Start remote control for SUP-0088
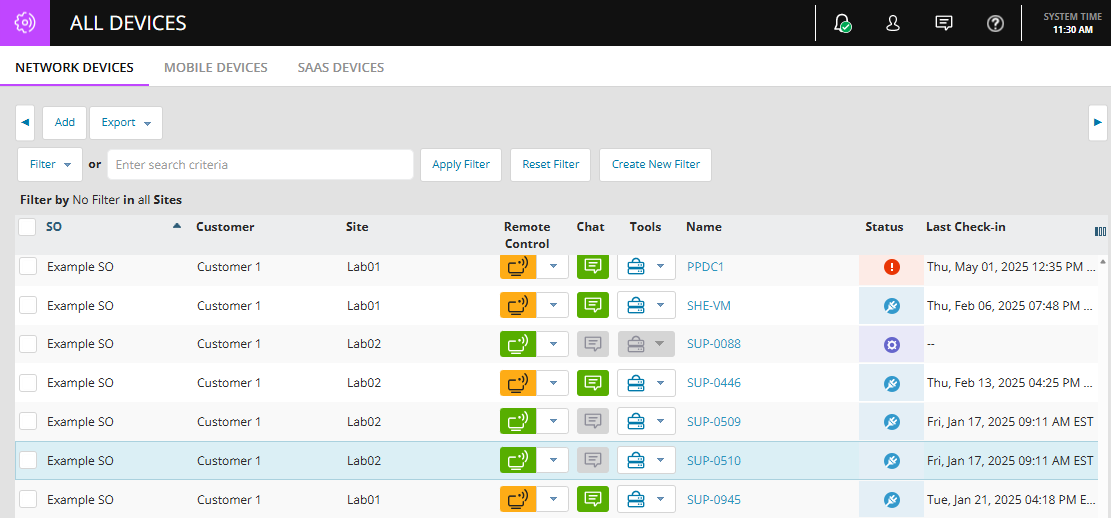Screen dimensions: 1111x518 [517, 344]
